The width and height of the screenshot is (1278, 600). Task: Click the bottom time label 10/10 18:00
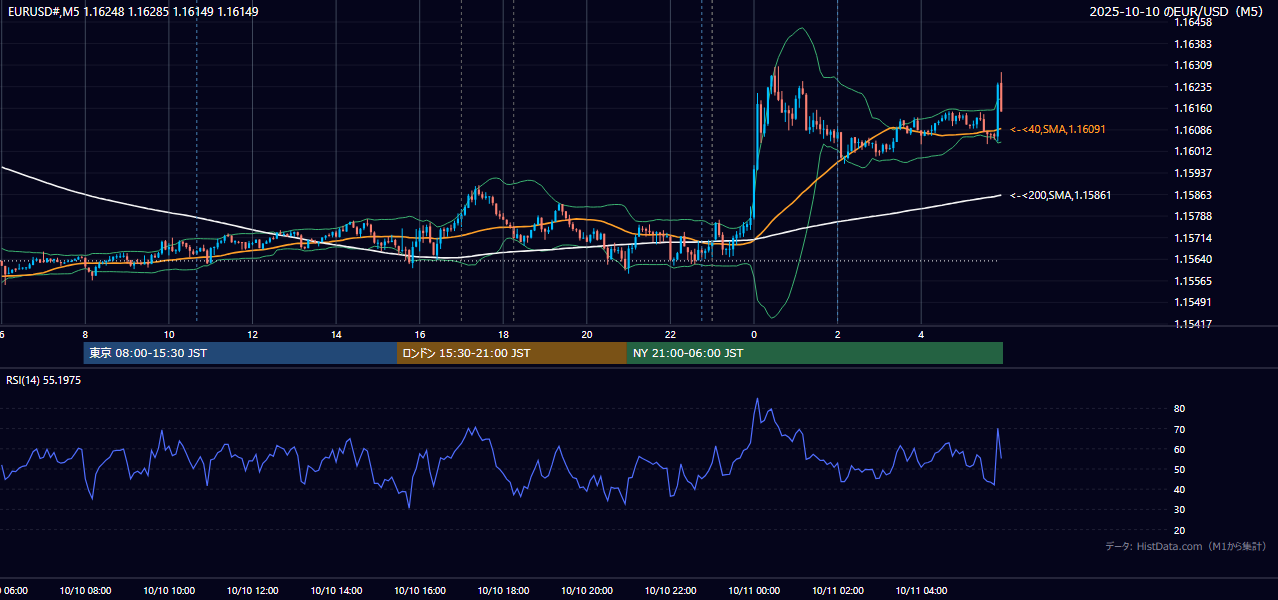503,591
